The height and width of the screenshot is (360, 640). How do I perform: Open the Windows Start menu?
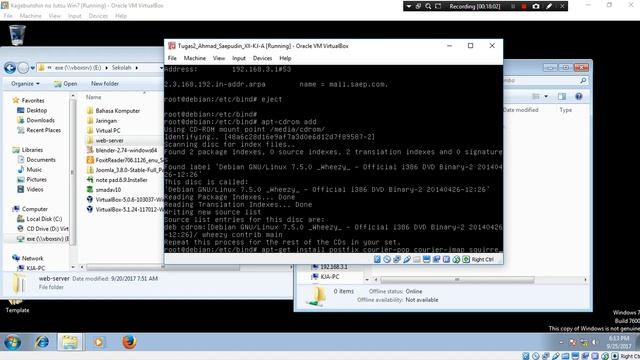[x=13, y=342]
